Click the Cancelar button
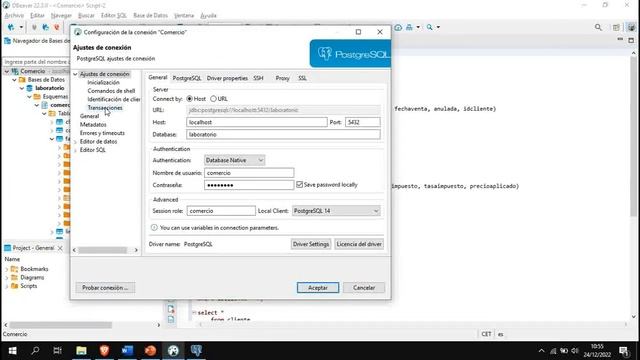The image size is (640, 360). pos(364,288)
